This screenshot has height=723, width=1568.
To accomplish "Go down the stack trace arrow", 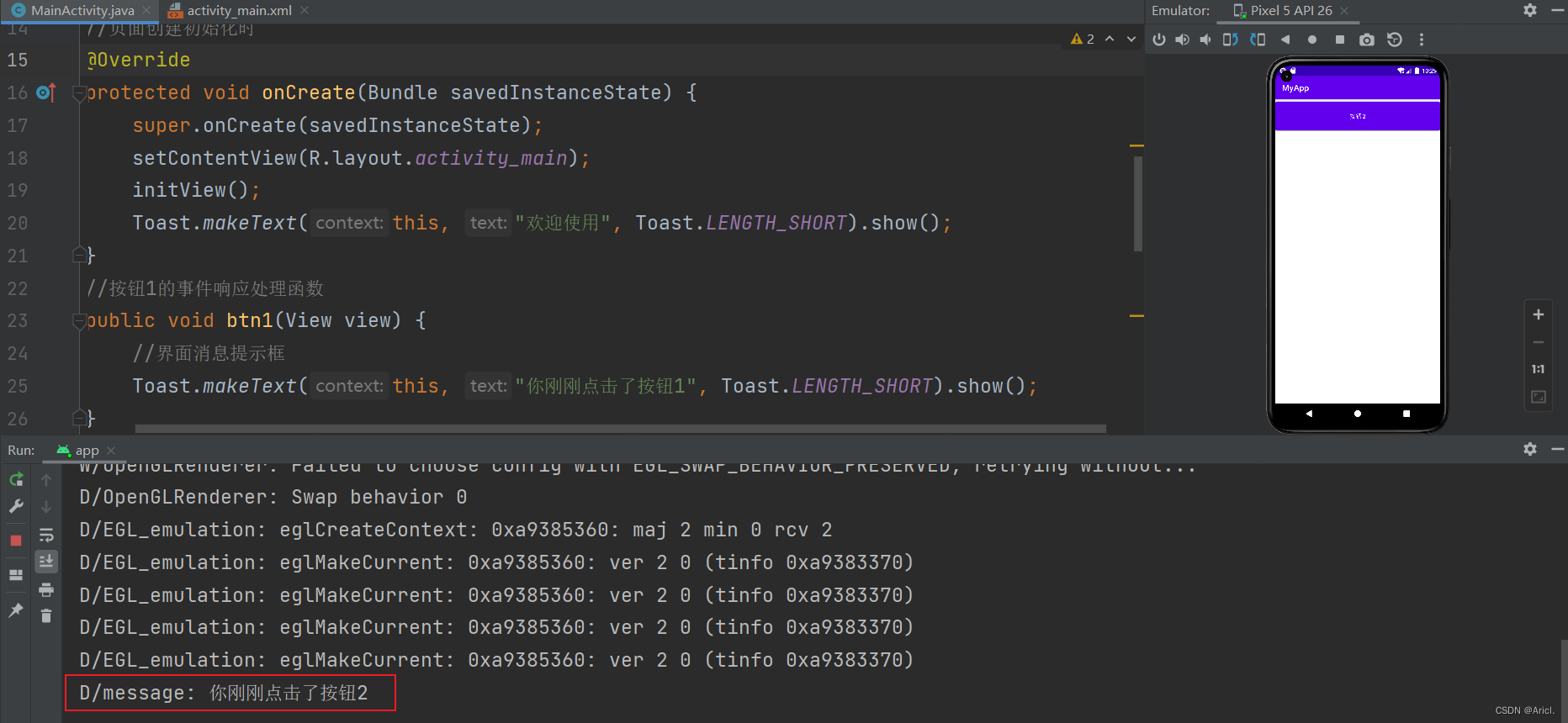I will point(46,507).
